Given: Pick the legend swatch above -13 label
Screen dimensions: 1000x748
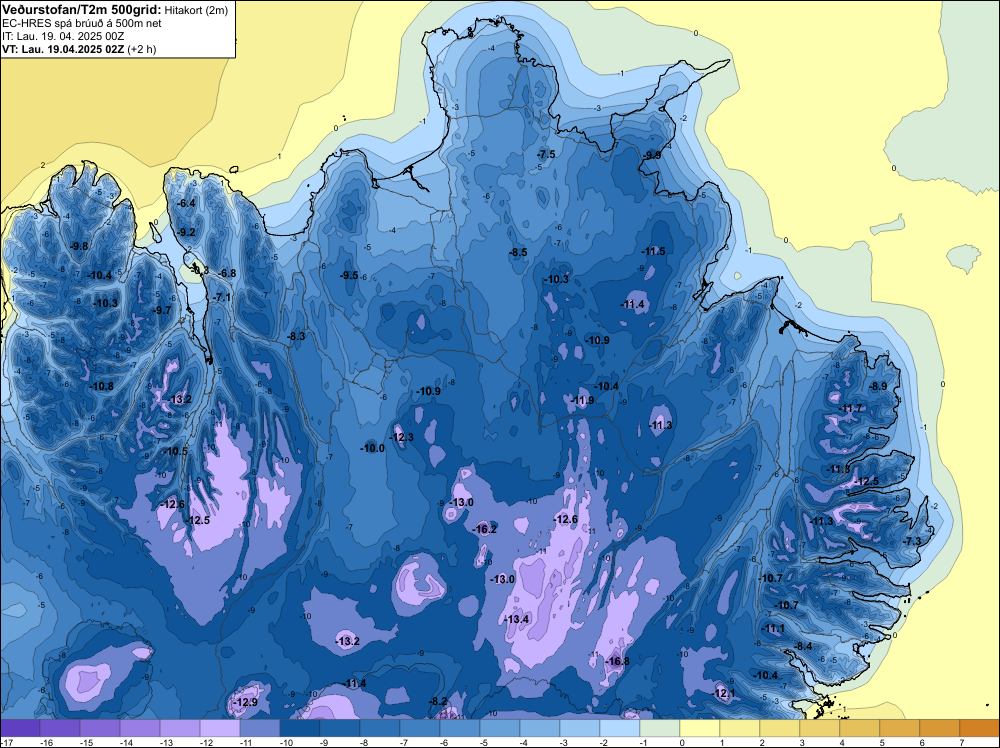Looking at the screenshot, I should 180,728.
